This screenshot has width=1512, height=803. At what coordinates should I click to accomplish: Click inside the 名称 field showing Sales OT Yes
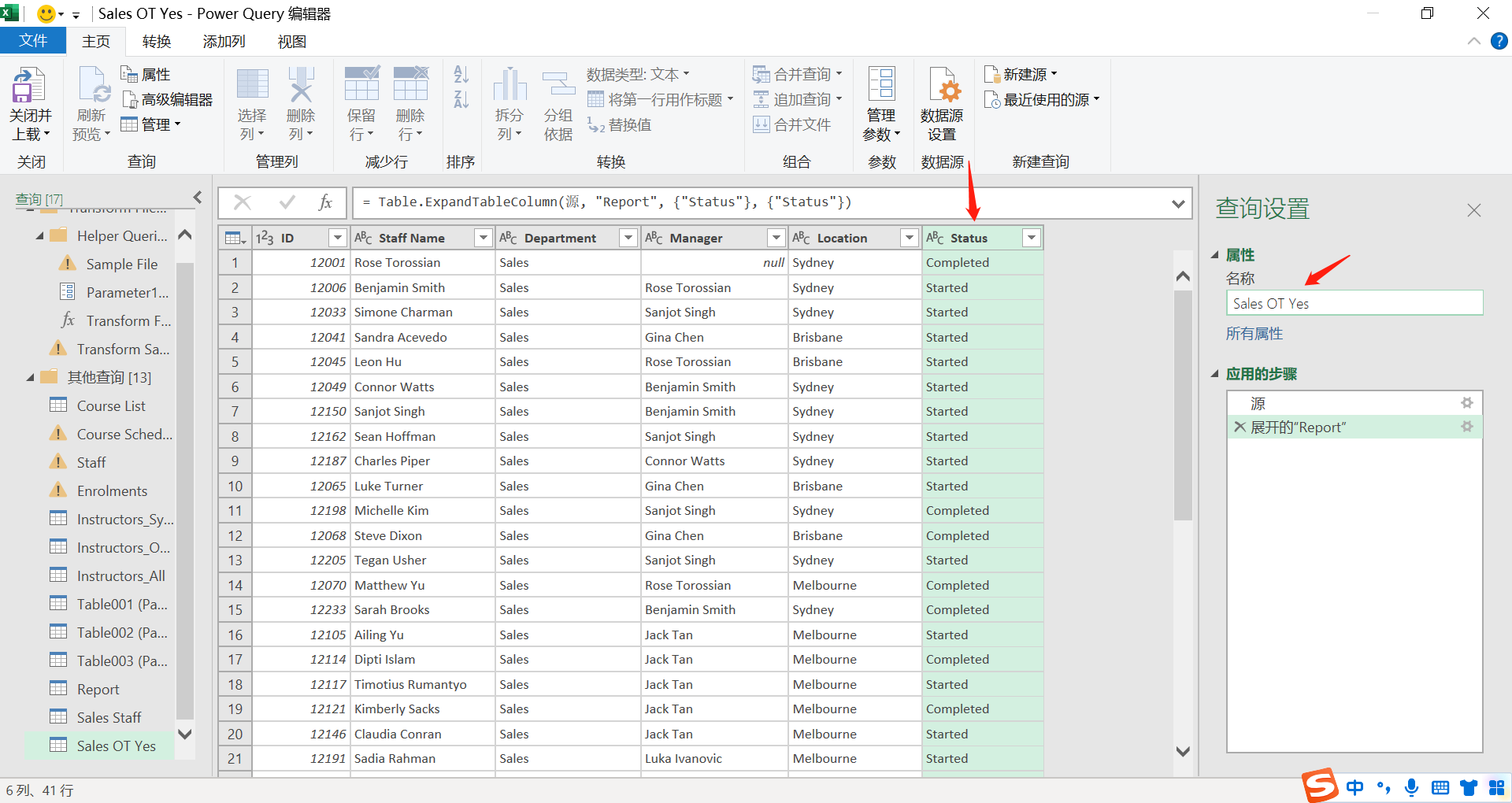point(1354,303)
